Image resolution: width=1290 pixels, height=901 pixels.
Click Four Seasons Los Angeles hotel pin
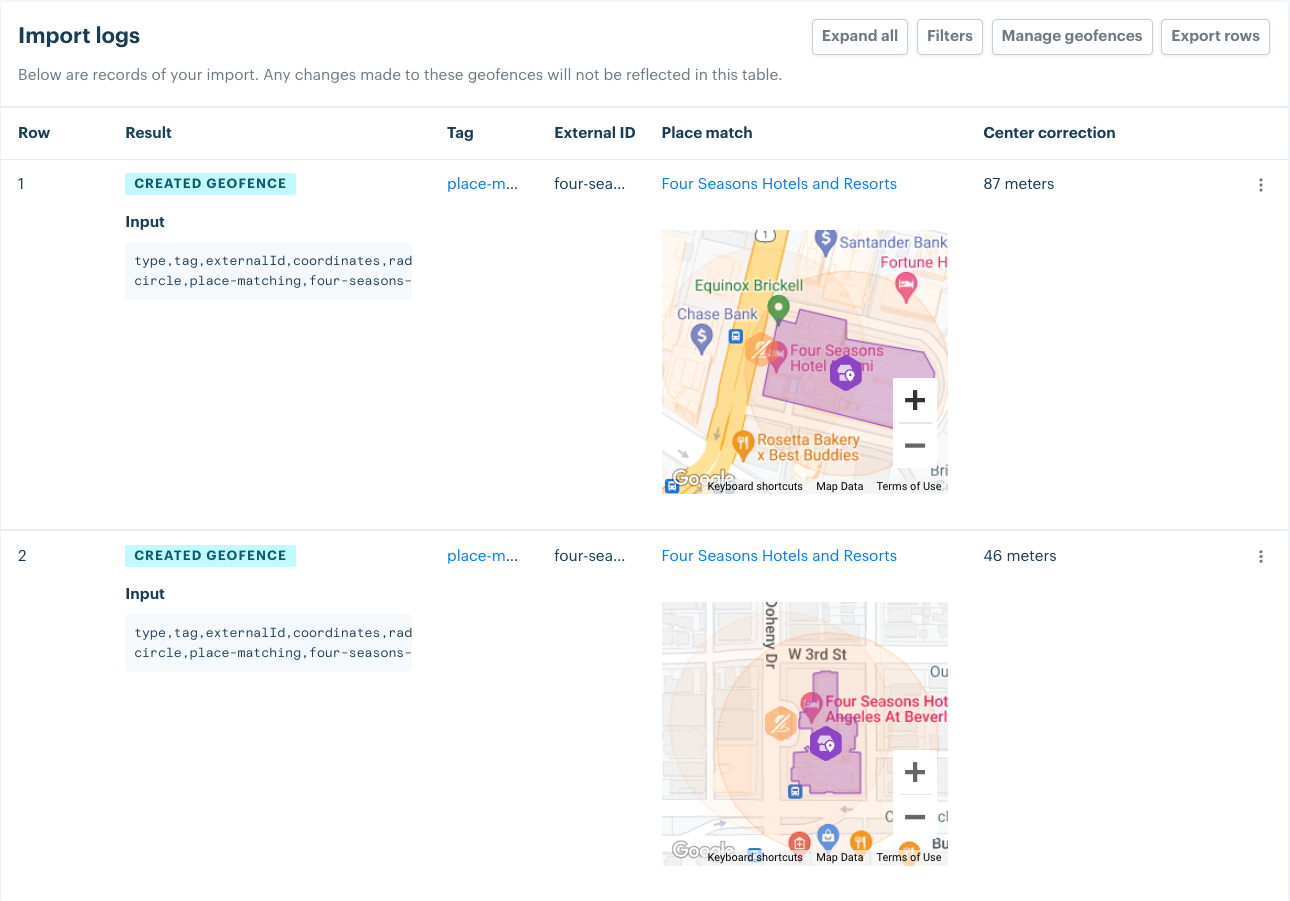coord(811,706)
